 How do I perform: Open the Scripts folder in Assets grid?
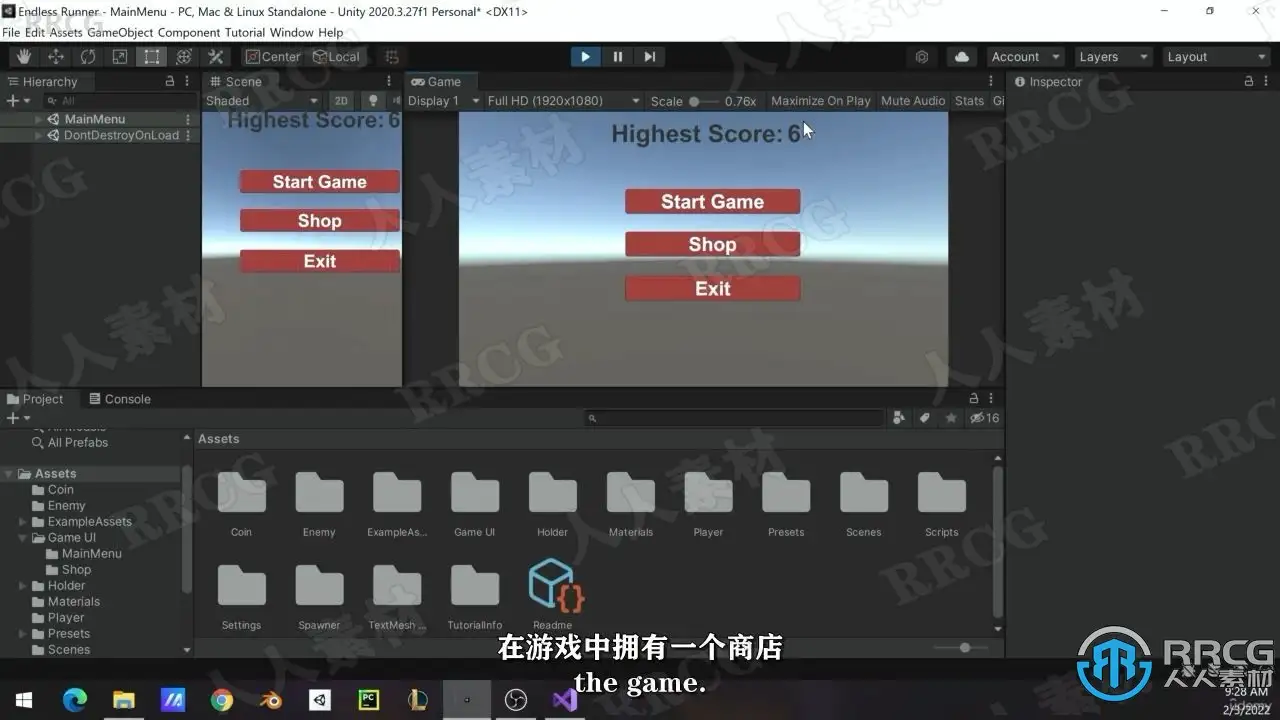tap(941, 504)
